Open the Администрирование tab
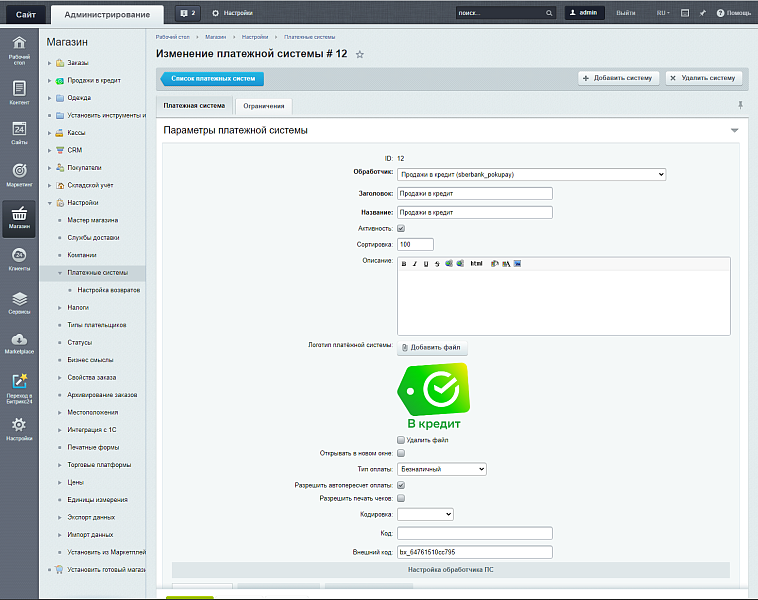Image resolution: width=758 pixels, height=600 pixels. pyautogui.click(x=107, y=14)
